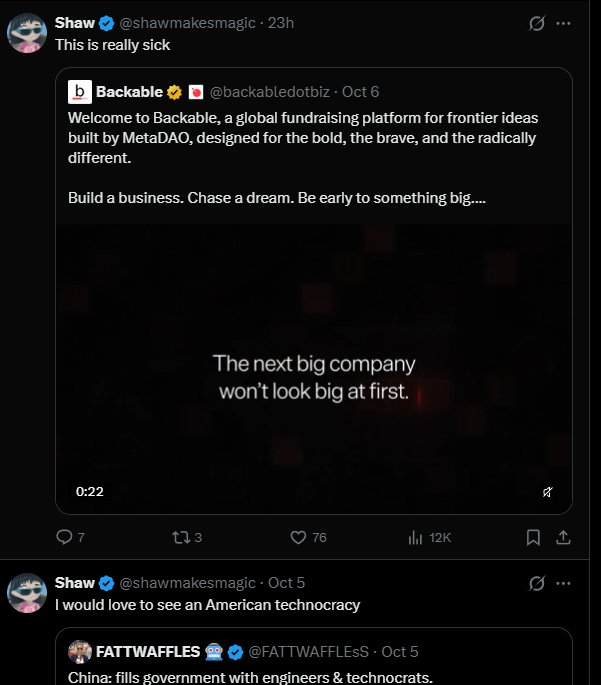
Task: Open the Backable account name
Action: (129, 92)
